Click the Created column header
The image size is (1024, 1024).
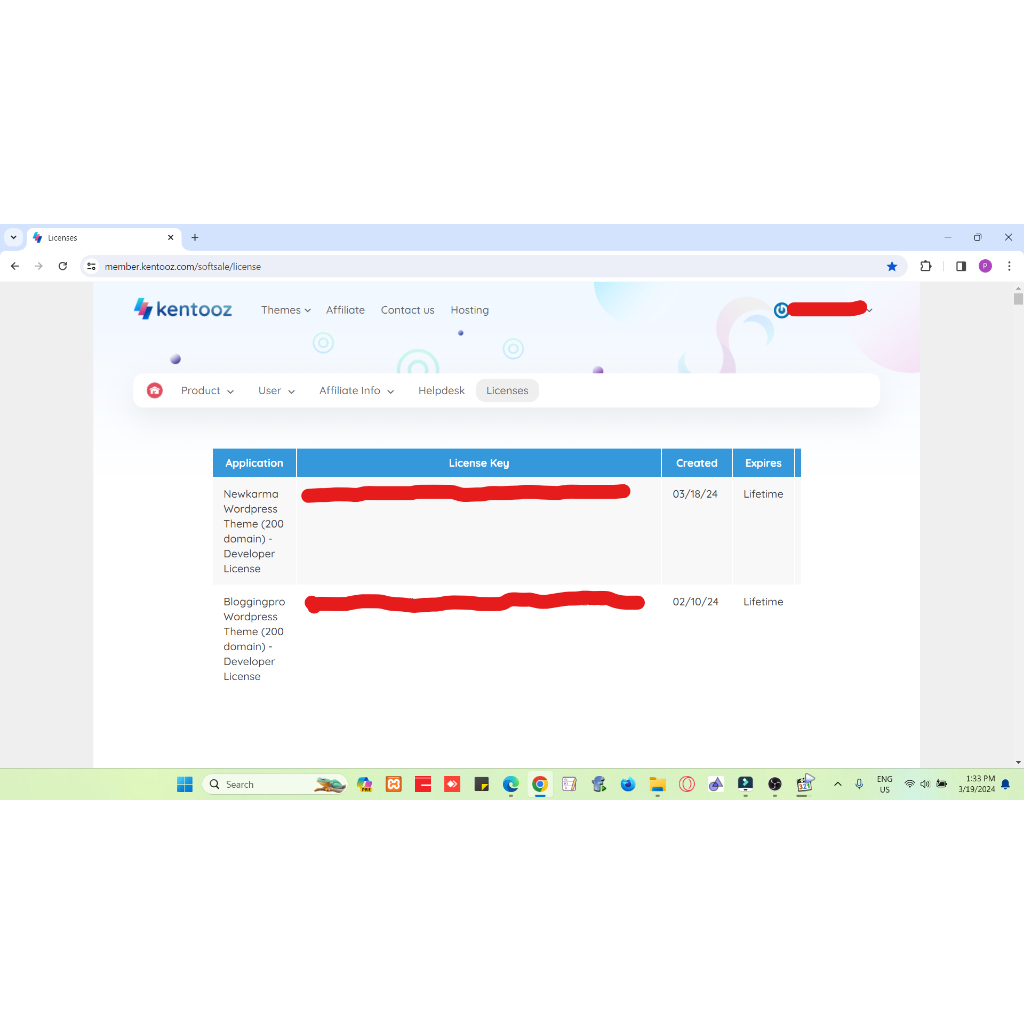(x=697, y=463)
